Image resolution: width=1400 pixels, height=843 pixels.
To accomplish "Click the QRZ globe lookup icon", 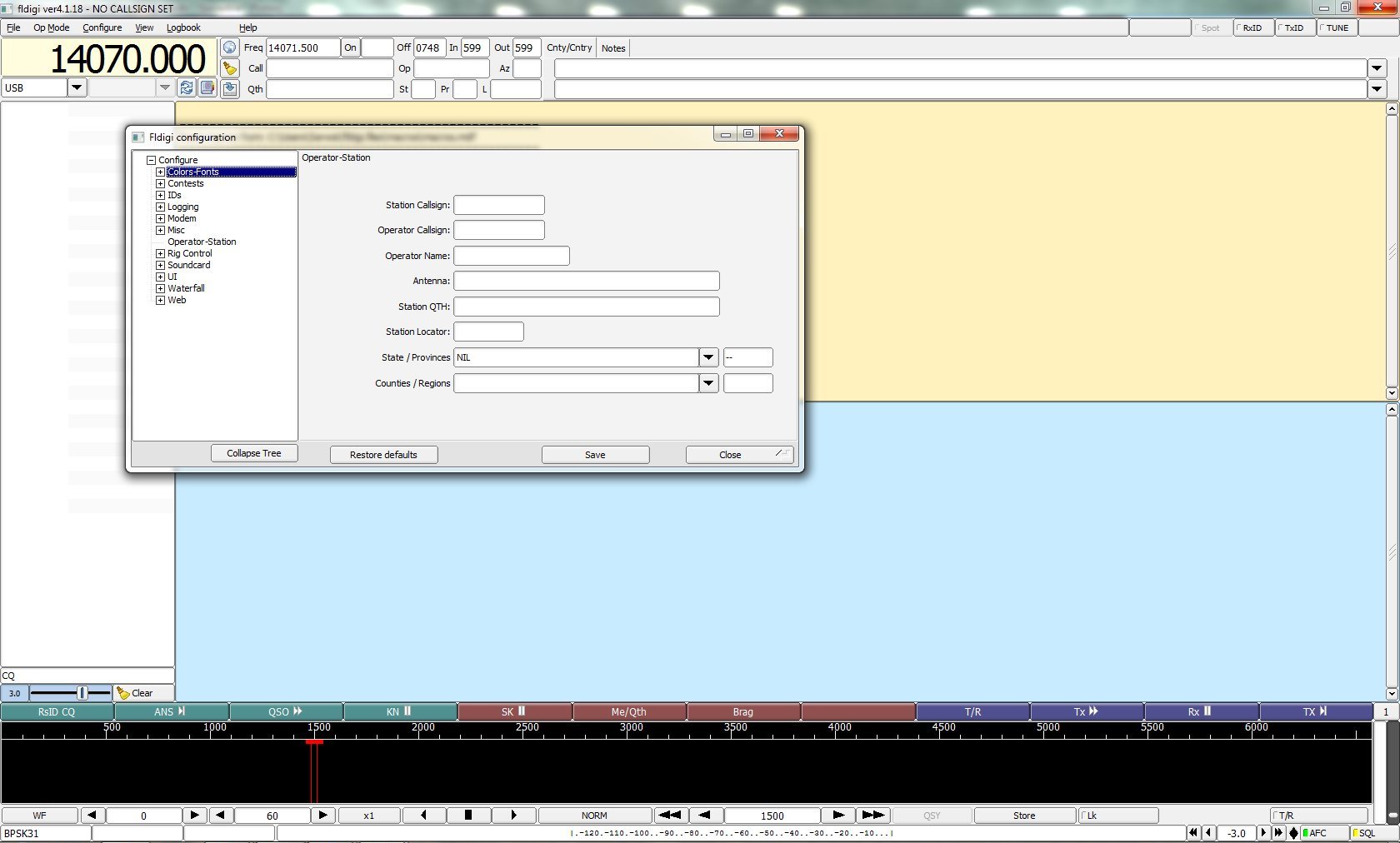I will point(230,47).
